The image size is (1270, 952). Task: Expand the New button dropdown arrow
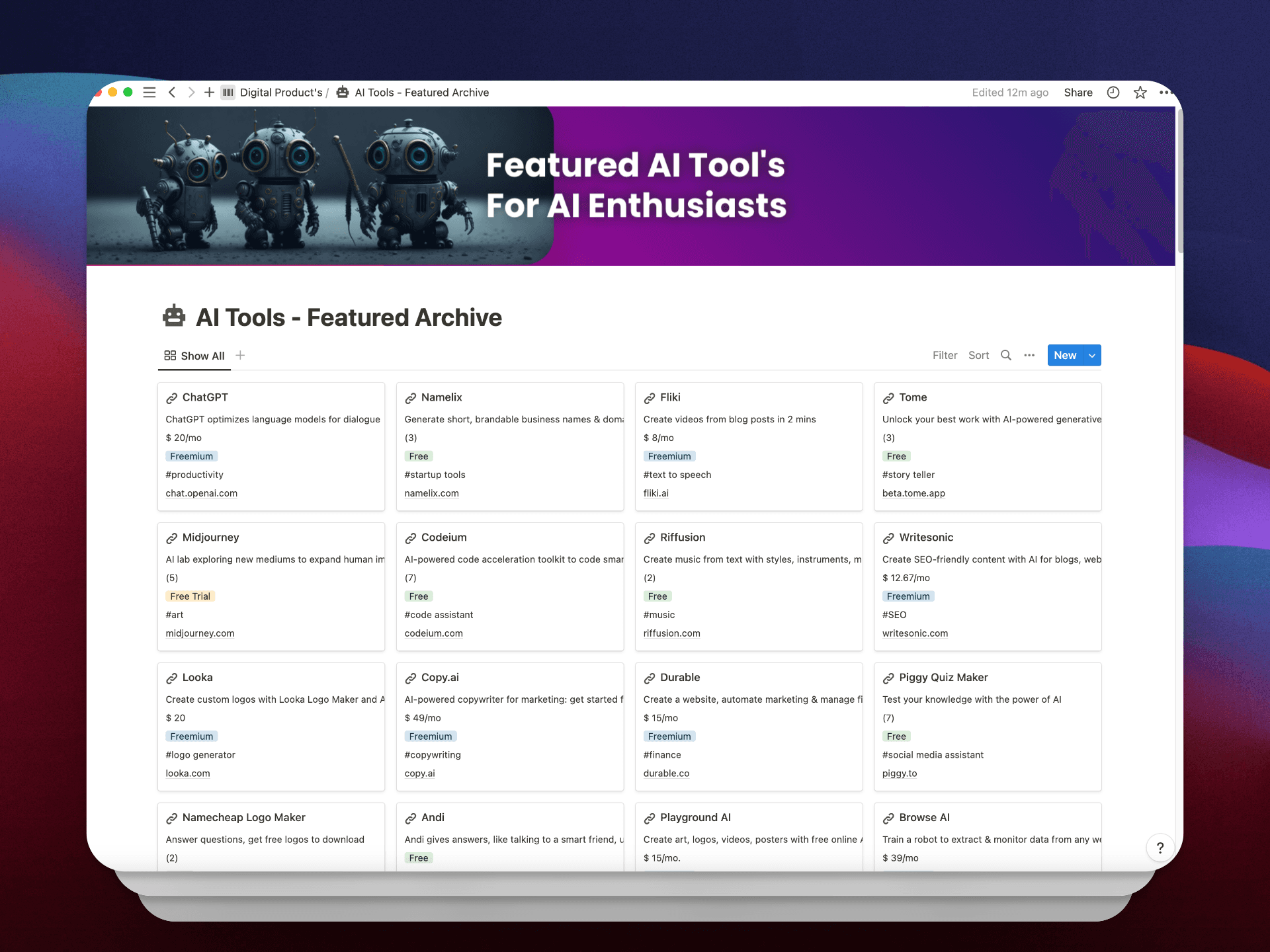(x=1092, y=355)
